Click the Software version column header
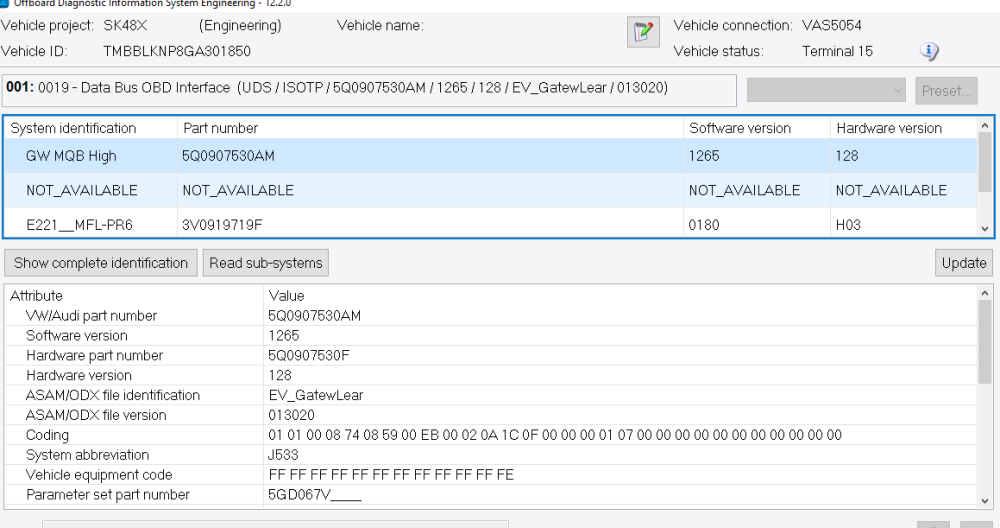Viewport: 1000px width, 528px height. [756, 128]
